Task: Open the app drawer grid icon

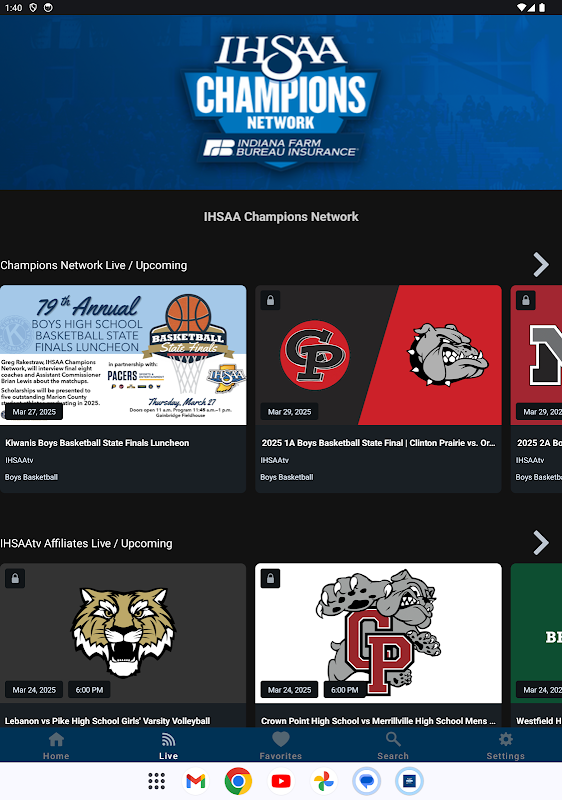Action: pyautogui.click(x=157, y=781)
